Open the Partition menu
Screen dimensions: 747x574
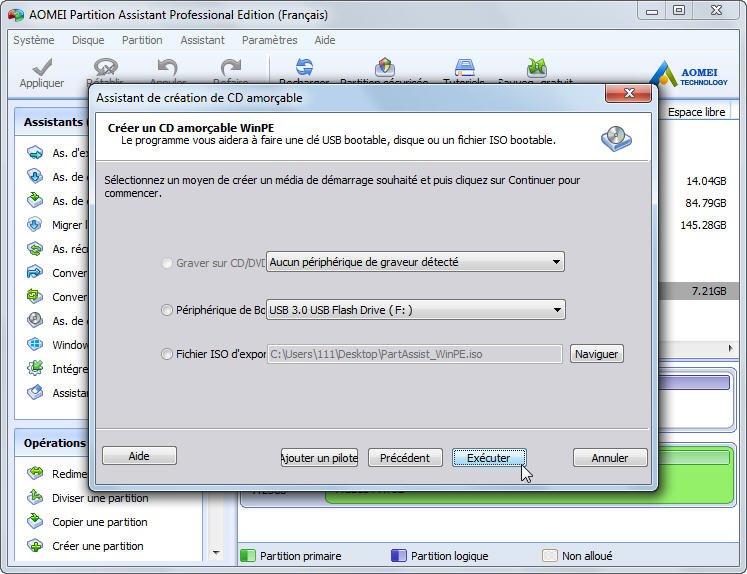click(x=142, y=40)
